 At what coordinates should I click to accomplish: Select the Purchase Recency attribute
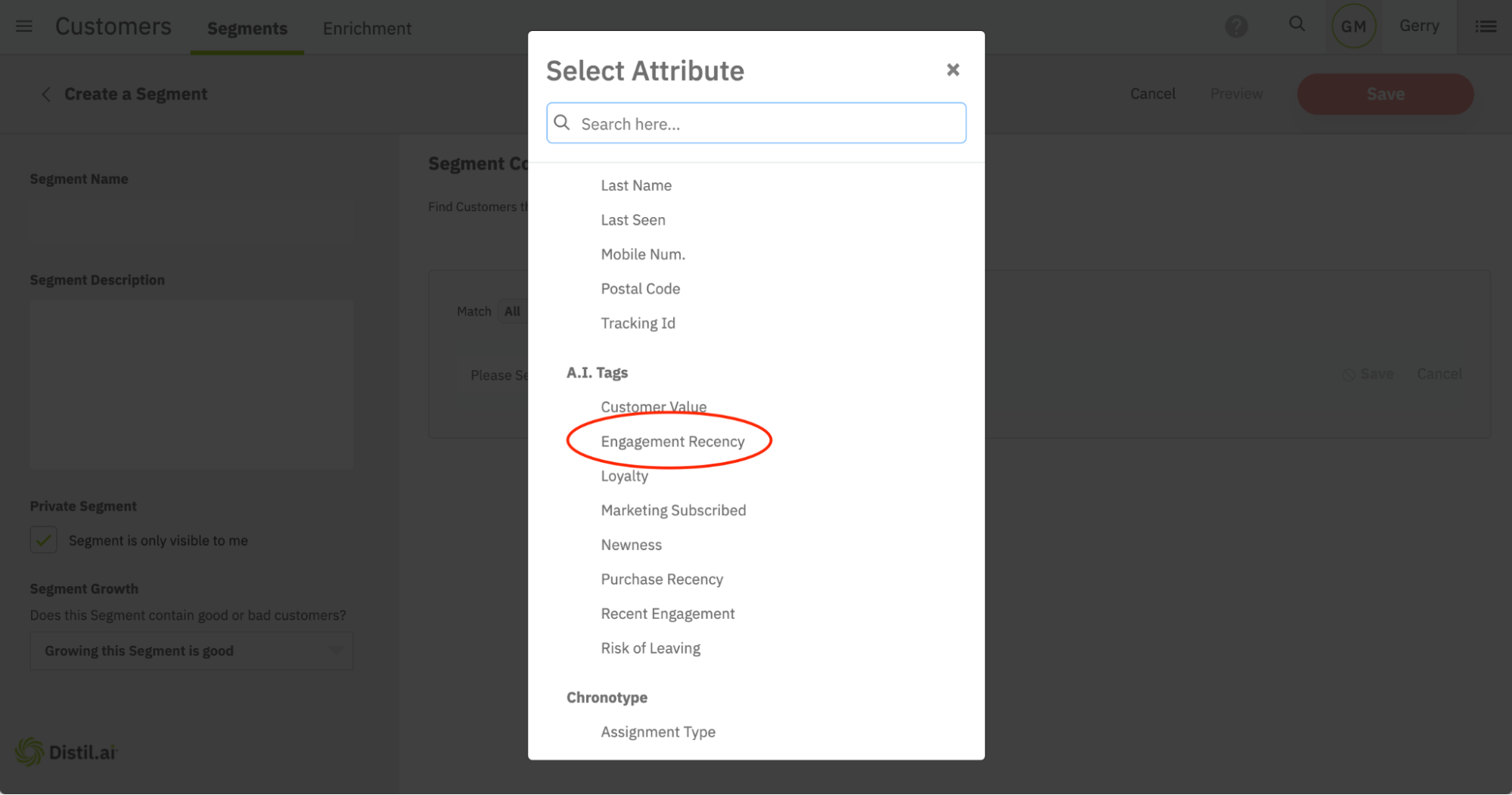coord(662,579)
